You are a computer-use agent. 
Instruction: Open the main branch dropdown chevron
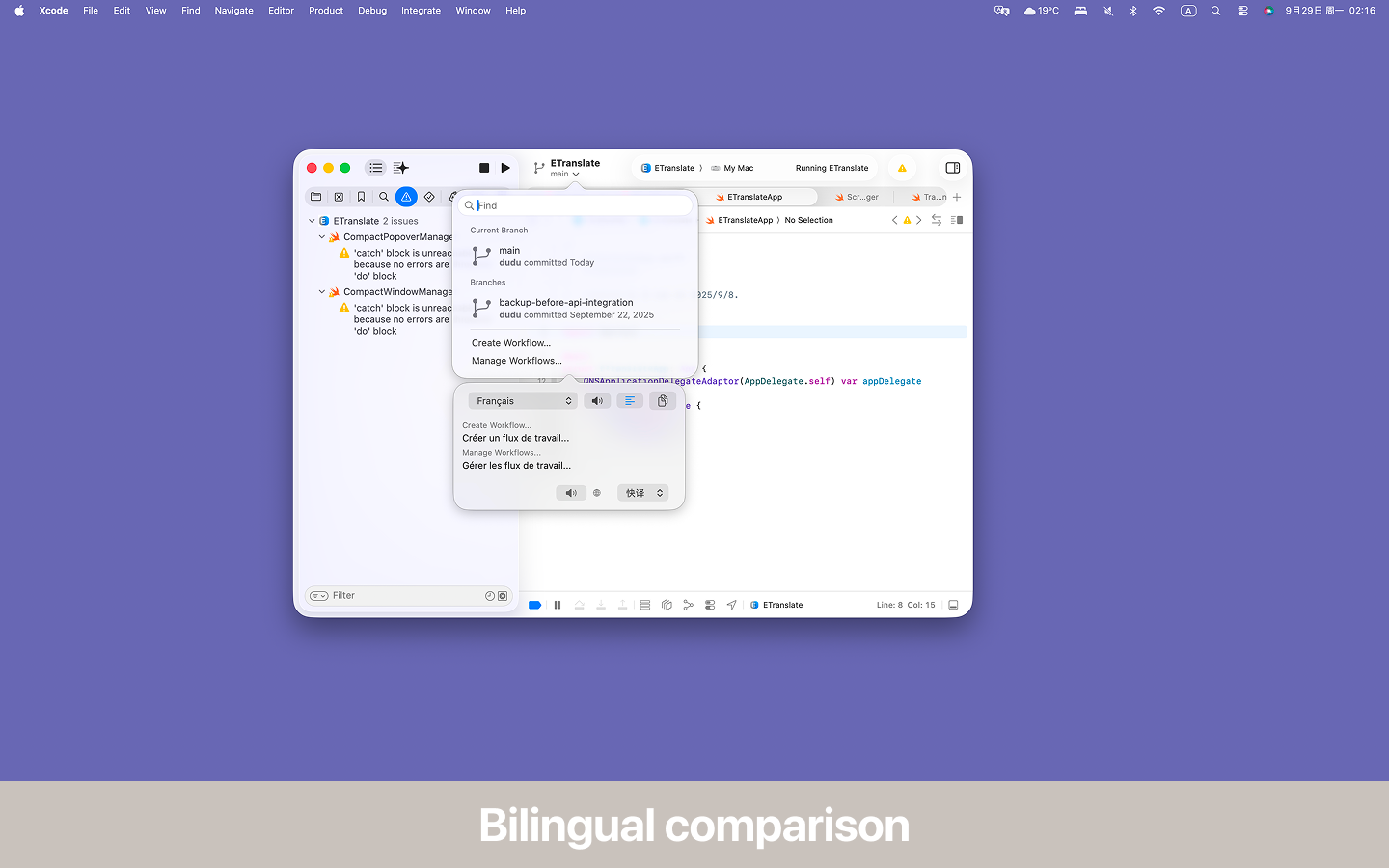tap(576, 175)
